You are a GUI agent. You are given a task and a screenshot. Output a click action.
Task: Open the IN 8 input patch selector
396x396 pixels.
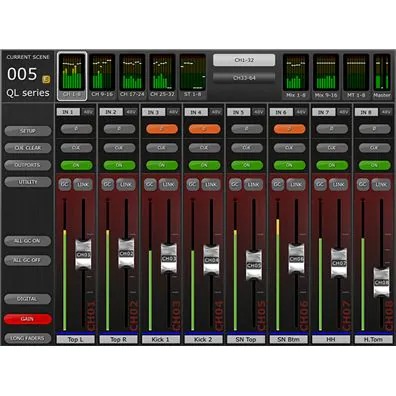[x=366, y=112]
